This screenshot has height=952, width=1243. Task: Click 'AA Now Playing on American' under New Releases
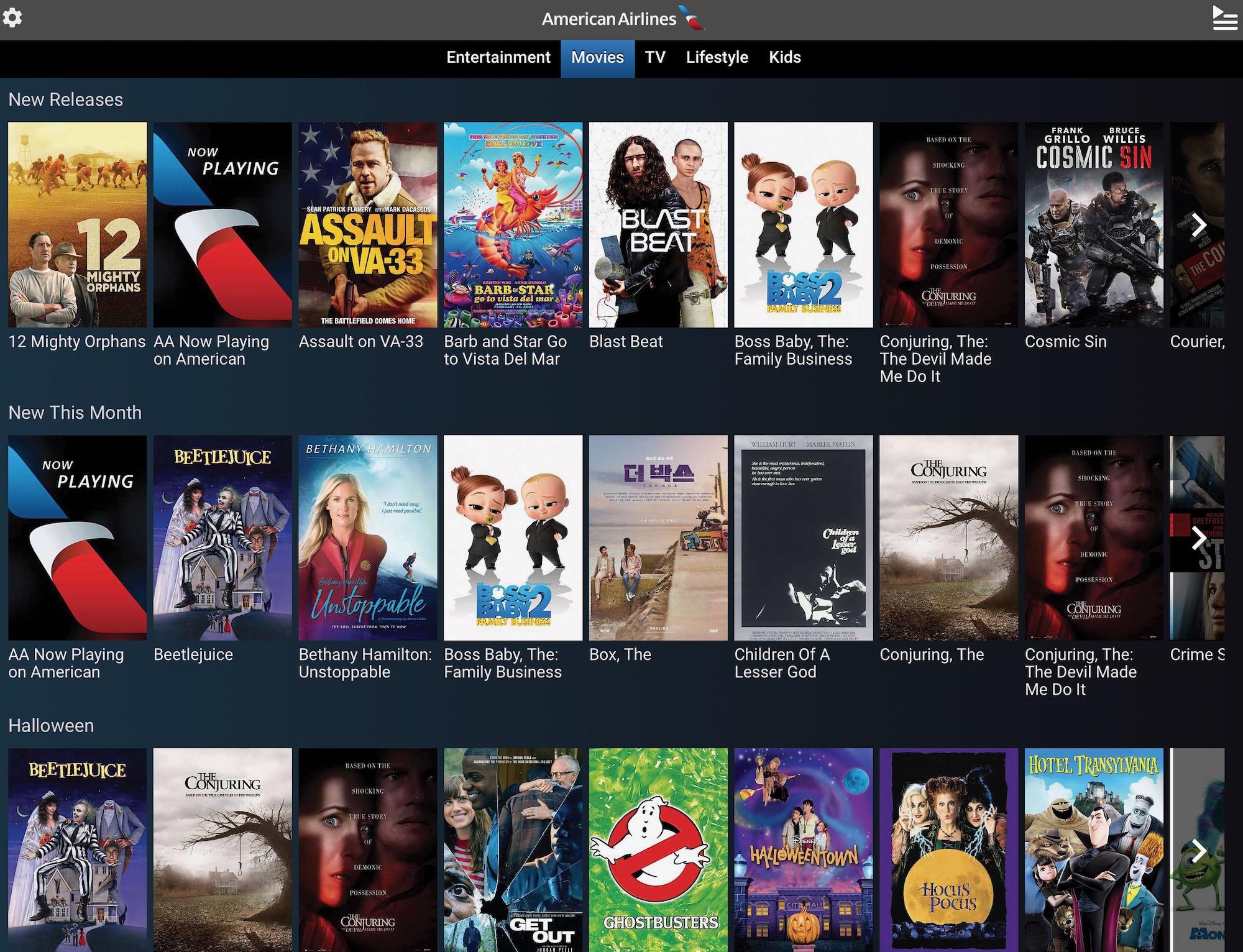(x=211, y=350)
